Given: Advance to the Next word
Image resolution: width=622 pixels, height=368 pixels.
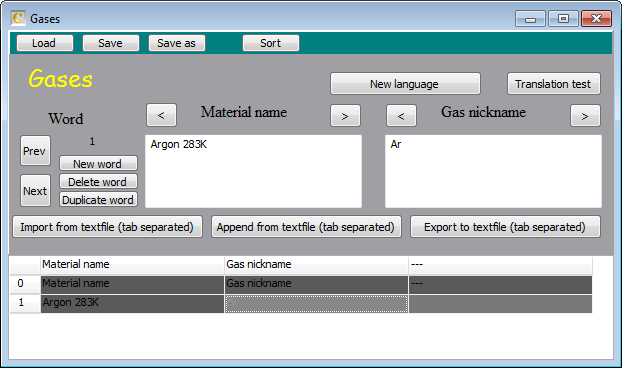Looking at the screenshot, I should pos(35,191).
